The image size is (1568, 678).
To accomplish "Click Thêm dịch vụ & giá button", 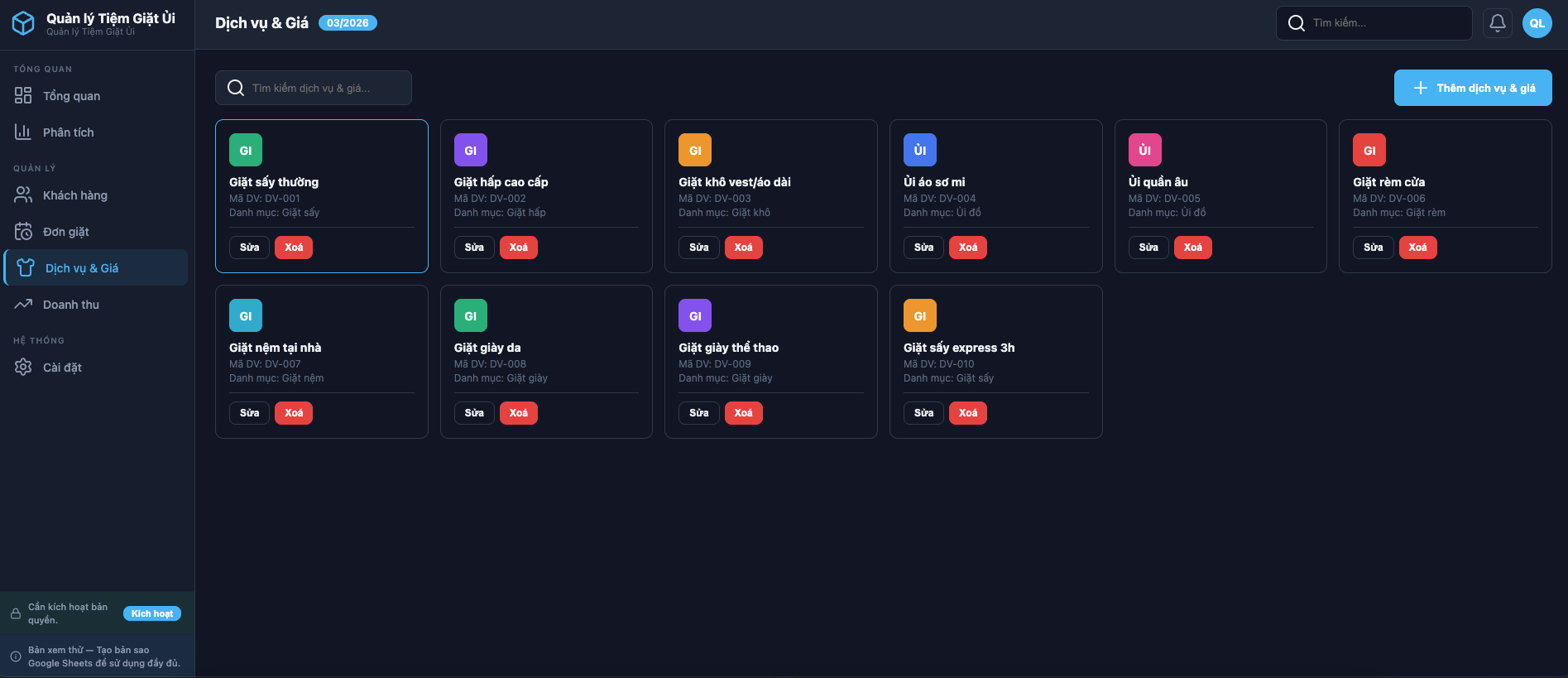I will [x=1472, y=88].
